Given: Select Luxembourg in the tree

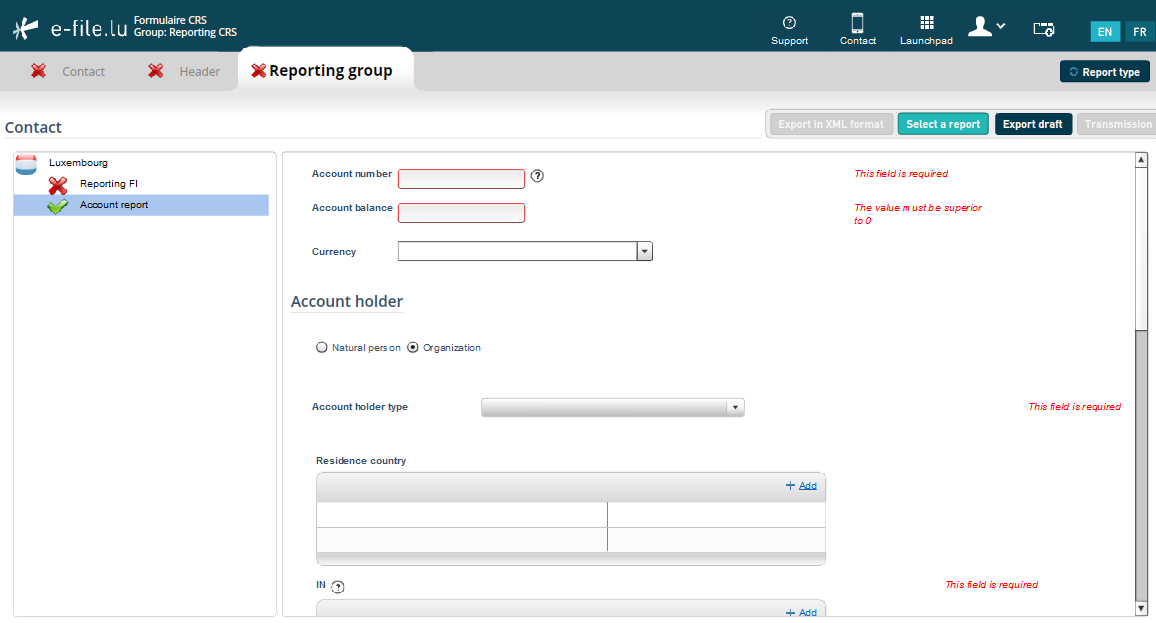Looking at the screenshot, I should point(78,163).
